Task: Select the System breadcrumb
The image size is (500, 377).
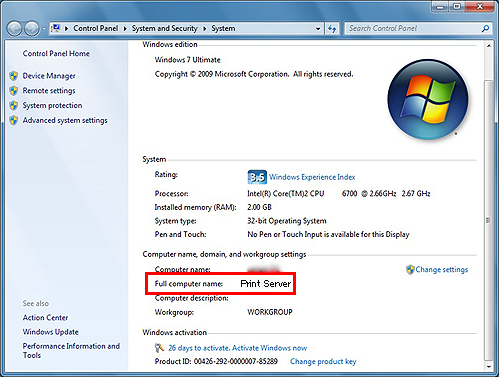Action: pos(223,28)
